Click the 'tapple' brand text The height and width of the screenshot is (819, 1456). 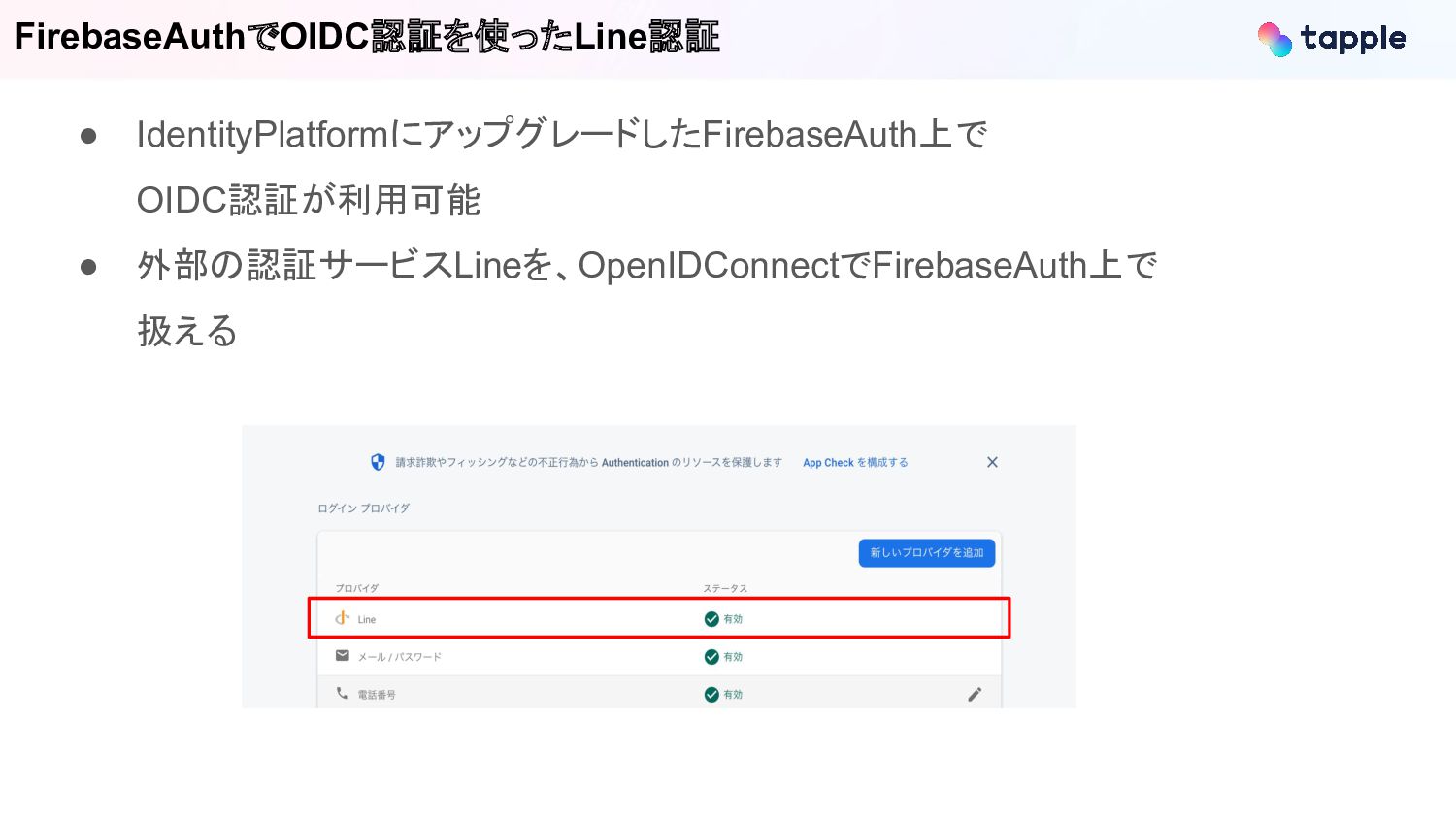coord(1353,39)
